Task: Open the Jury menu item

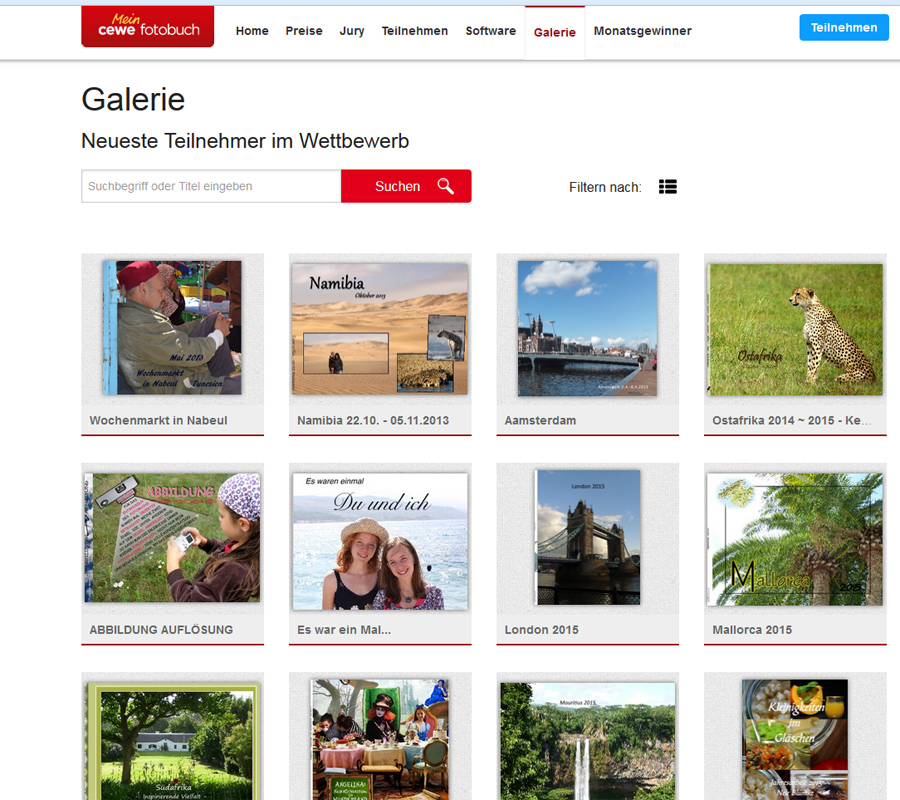Action: point(351,31)
